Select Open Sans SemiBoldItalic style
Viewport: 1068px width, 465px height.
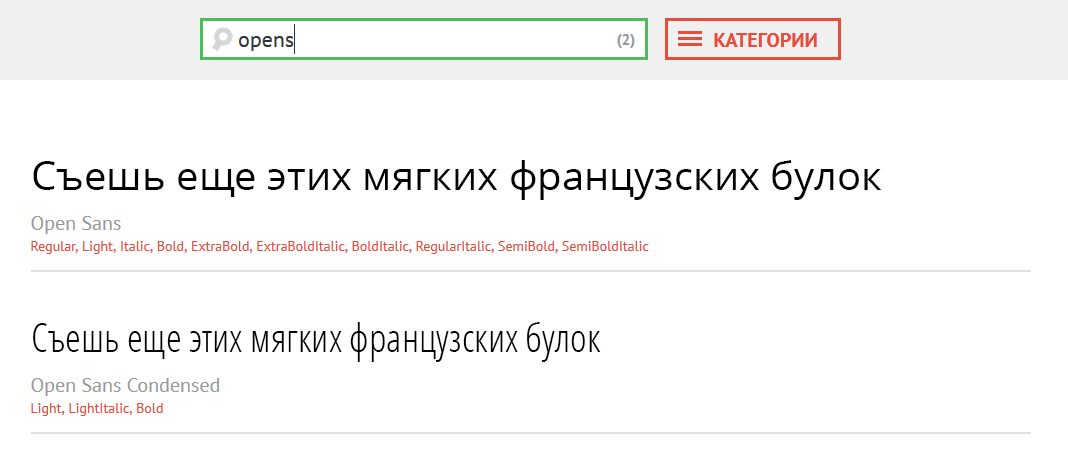pyautogui.click(x=605, y=246)
